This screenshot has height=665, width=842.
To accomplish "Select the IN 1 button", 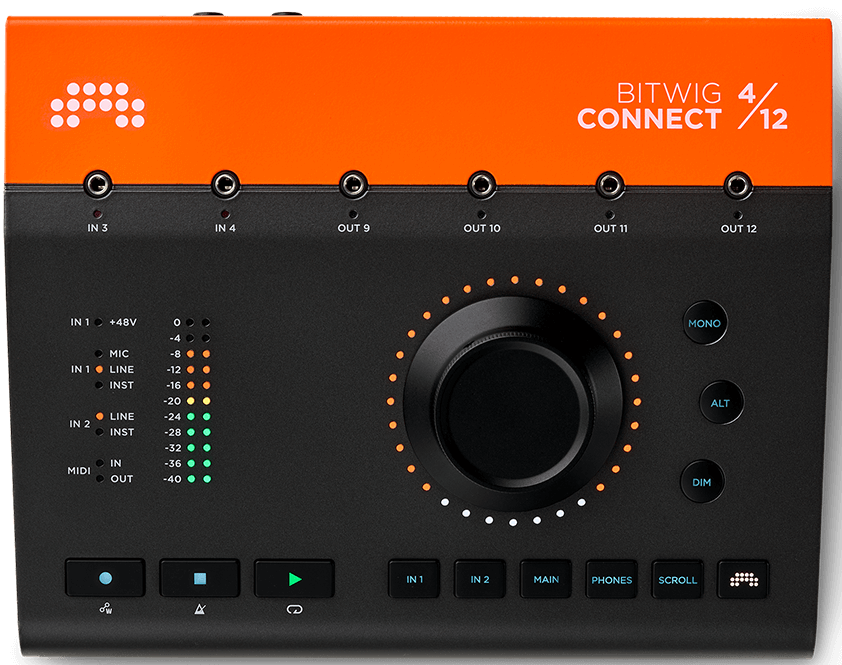I will point(414,579).
